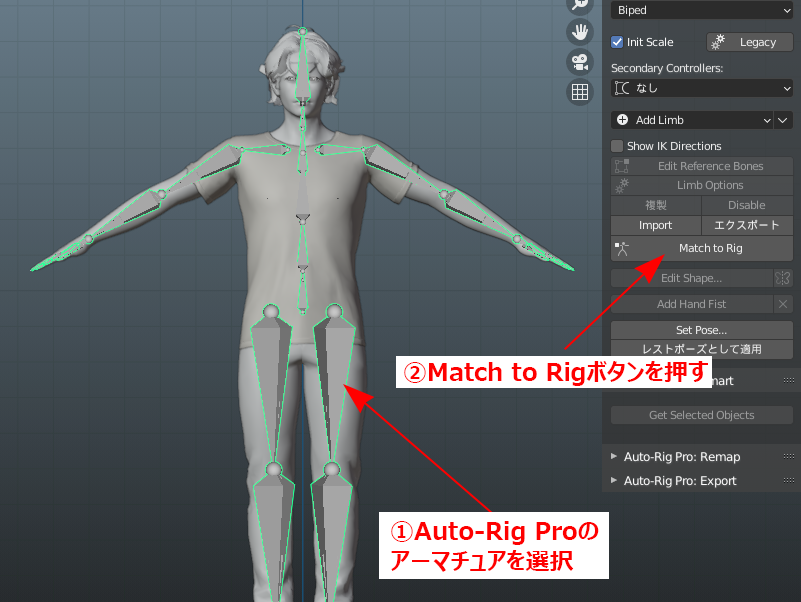
Task: Grab the Remap panel drag handle dots
Action: (x=789, y=456)
